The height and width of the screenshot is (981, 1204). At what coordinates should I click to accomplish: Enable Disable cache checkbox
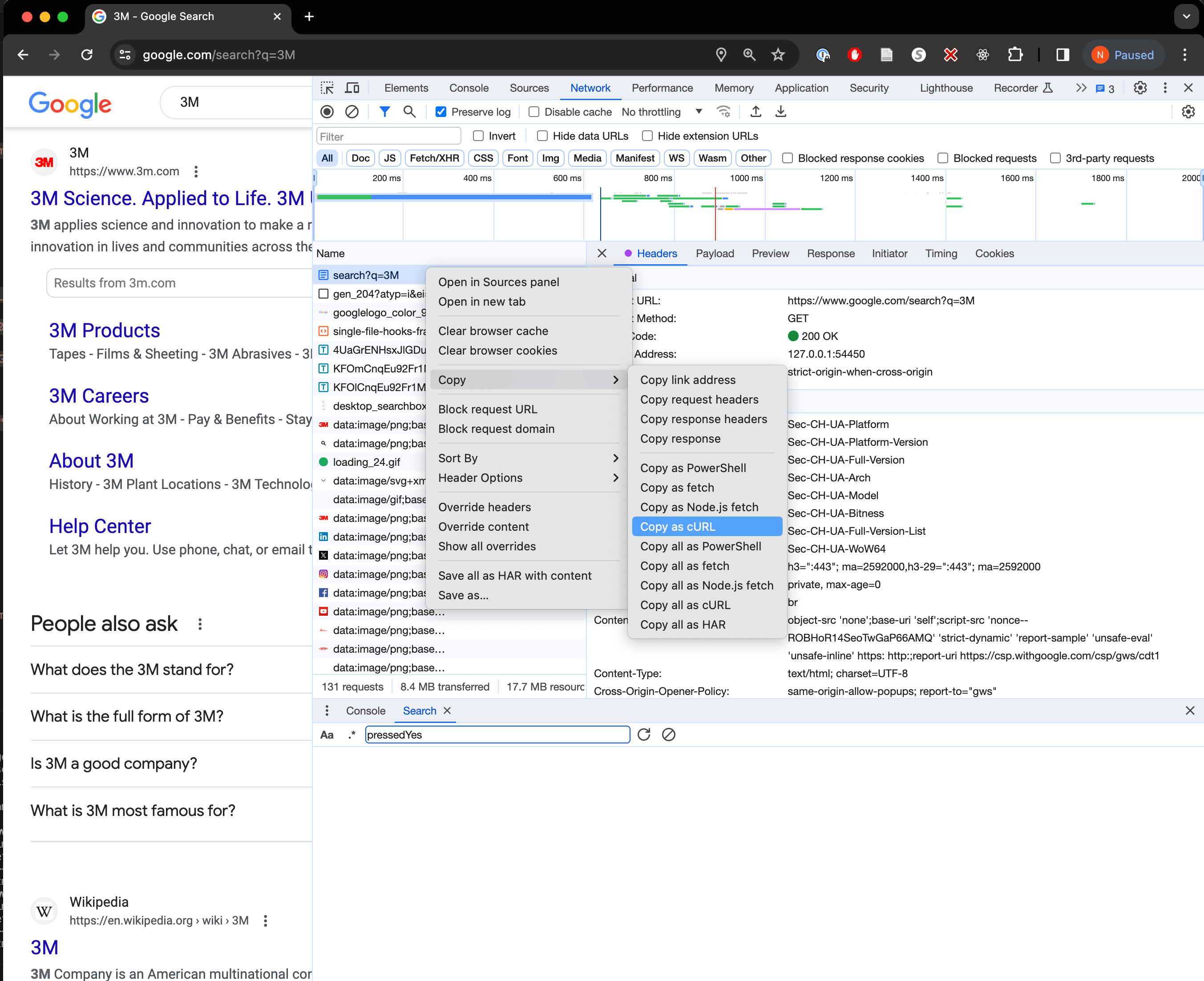click(534, 112)
